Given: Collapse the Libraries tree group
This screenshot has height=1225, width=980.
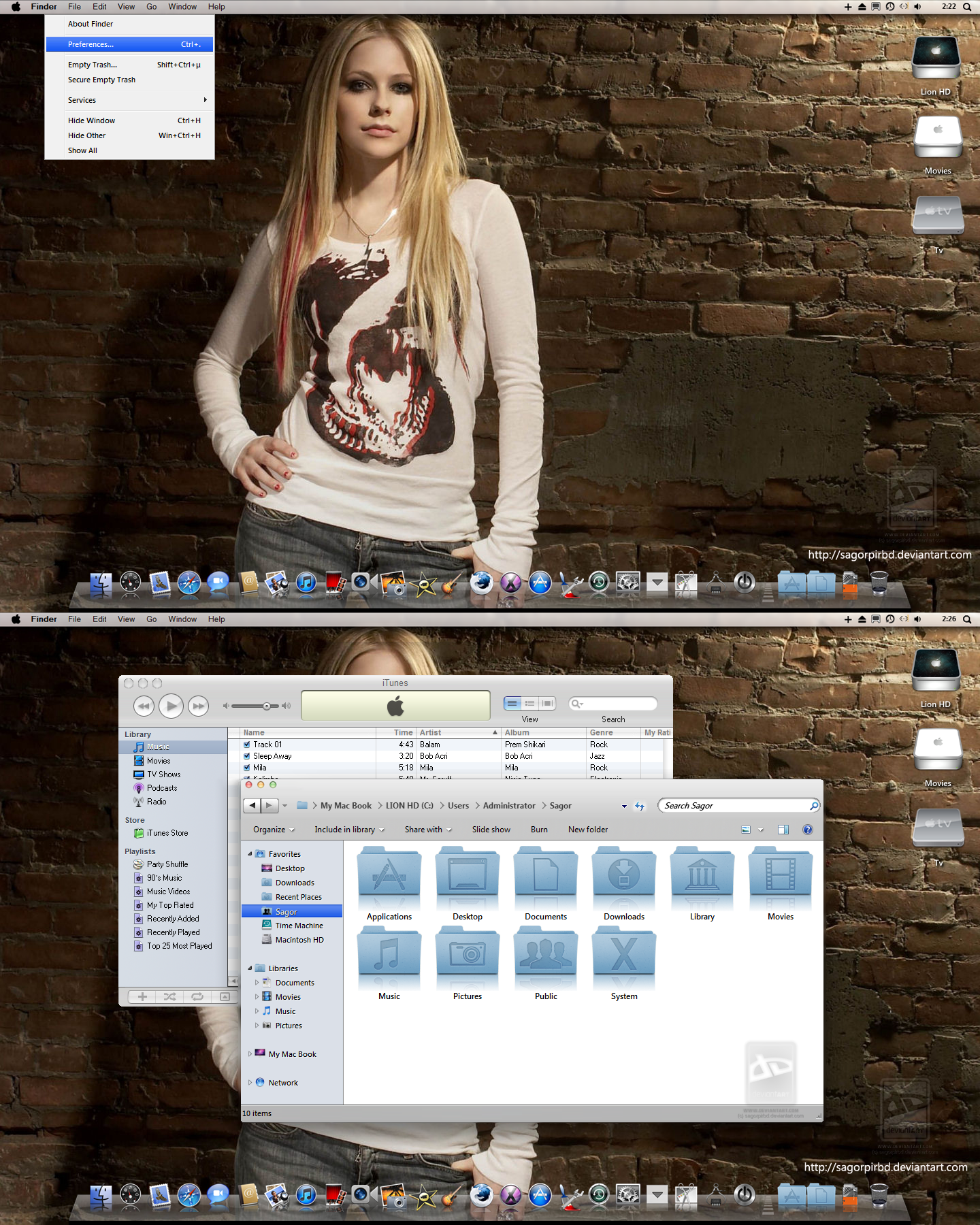Looking at the screenshot, I should (250, 968).
